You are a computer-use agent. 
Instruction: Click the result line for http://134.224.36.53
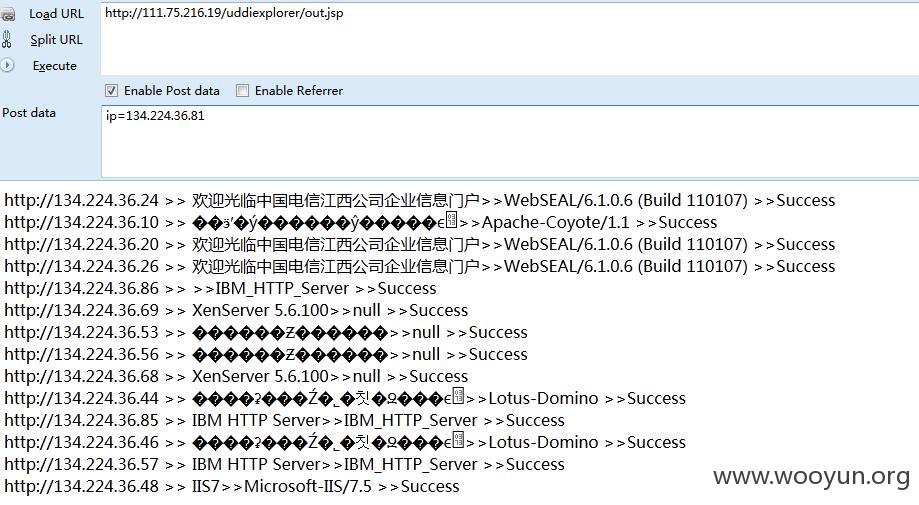pyautogui.click(x=266, y=332)
